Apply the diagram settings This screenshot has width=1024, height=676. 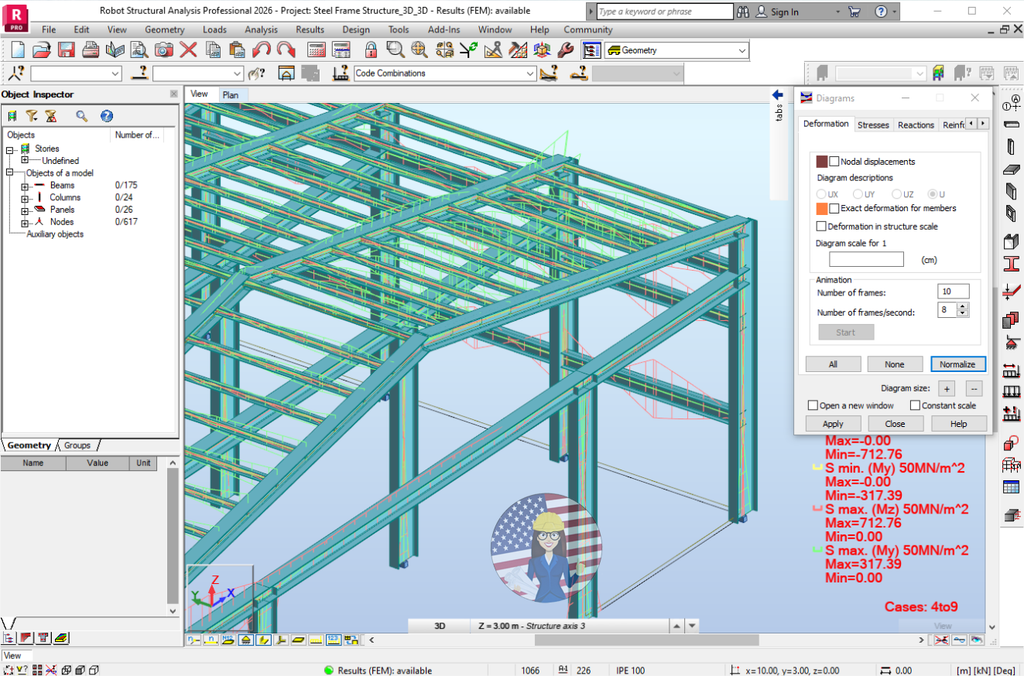833,423
